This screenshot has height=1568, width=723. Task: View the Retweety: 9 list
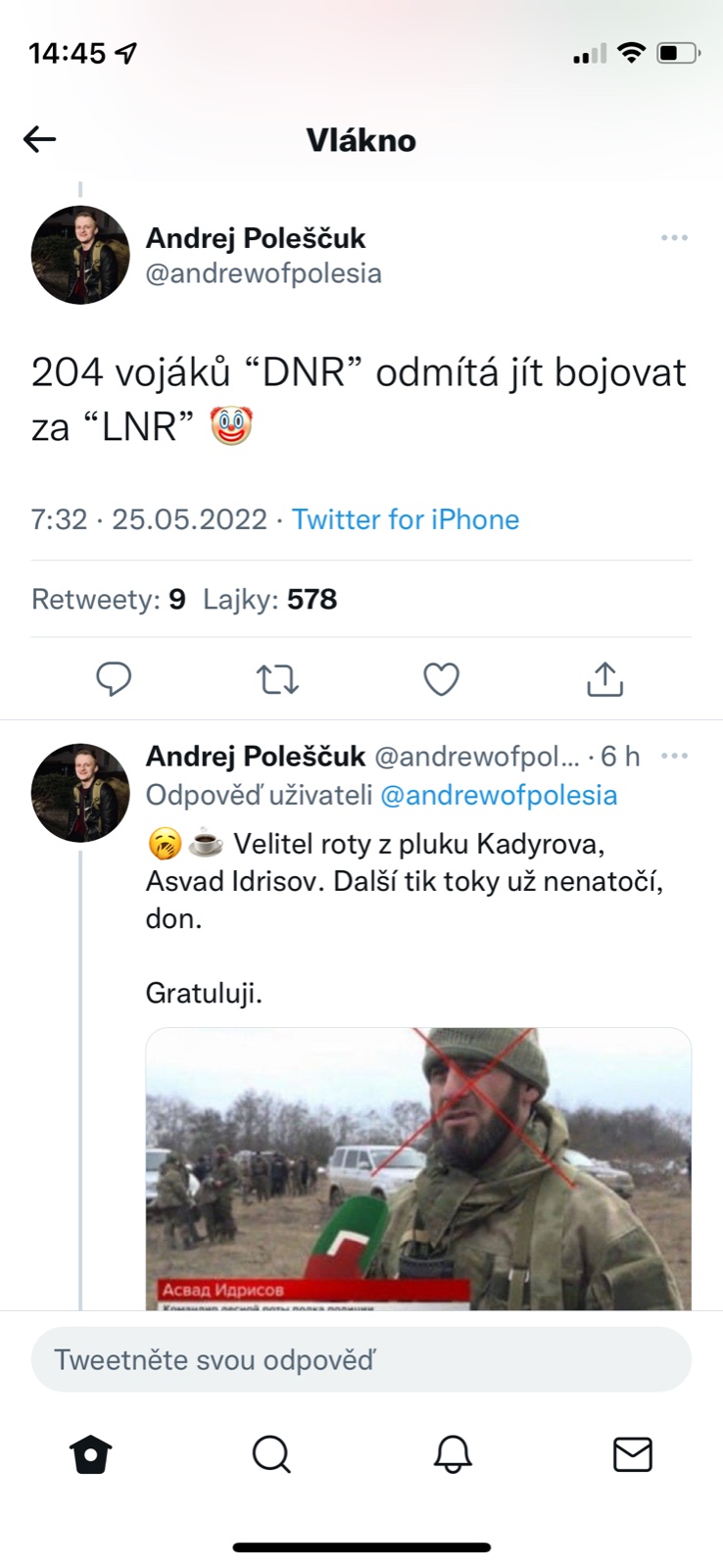tap(109, 599)
